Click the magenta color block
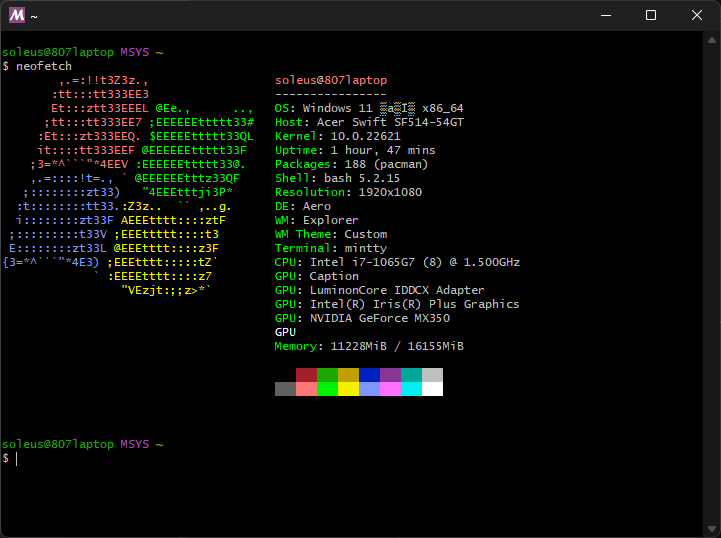 pos(390,389)
